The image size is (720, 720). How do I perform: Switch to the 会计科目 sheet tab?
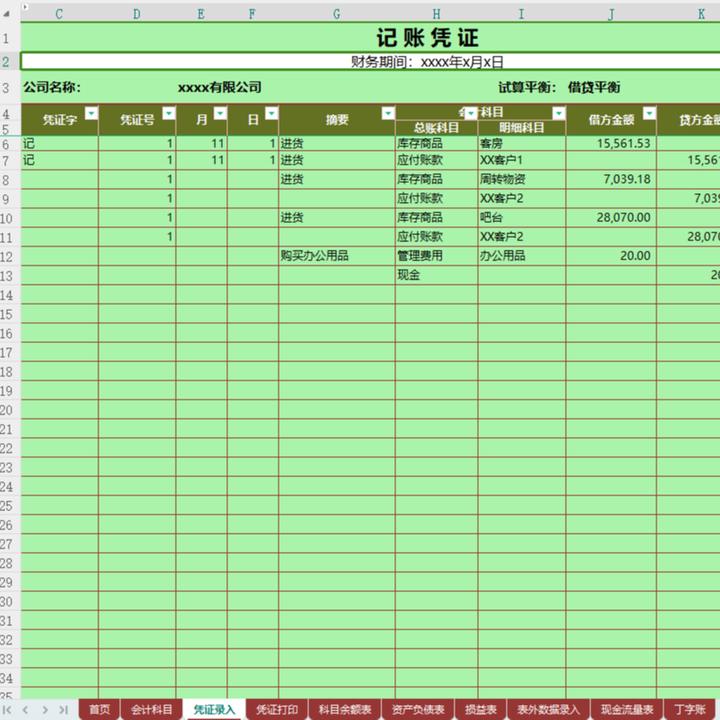(x=152, y=710)
